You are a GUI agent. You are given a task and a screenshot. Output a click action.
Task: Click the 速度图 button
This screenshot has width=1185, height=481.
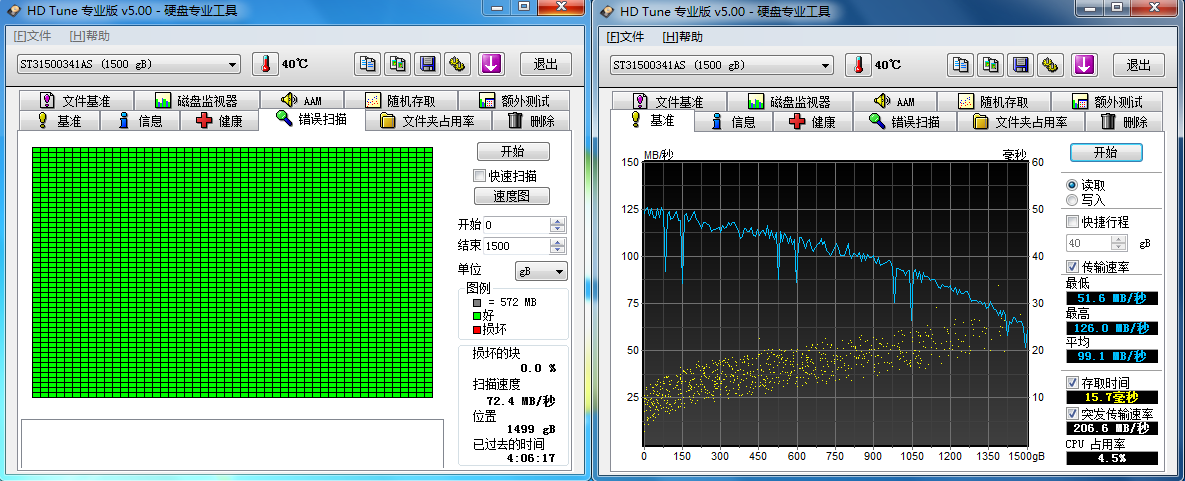512,197
